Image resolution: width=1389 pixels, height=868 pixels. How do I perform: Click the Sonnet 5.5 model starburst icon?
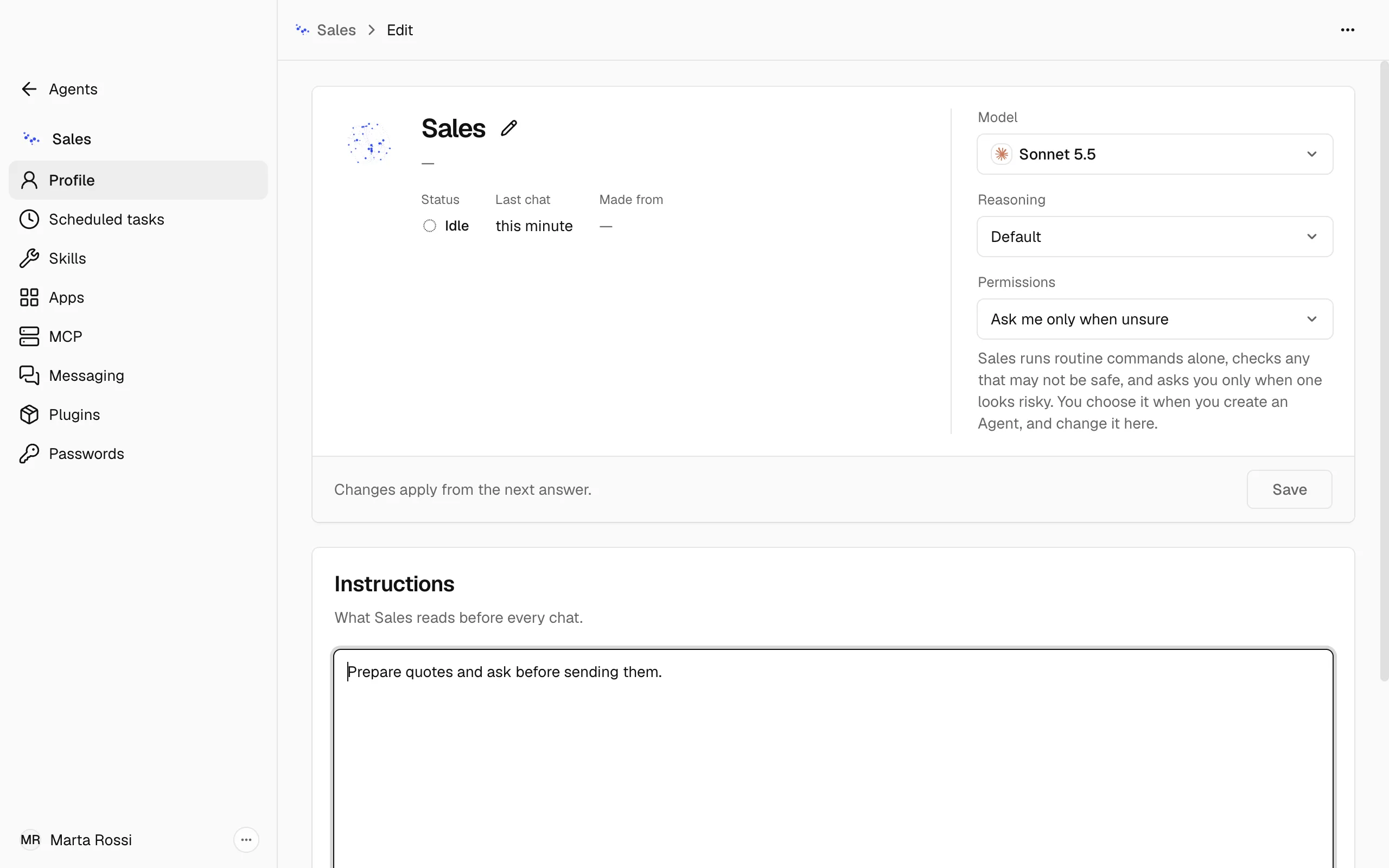point(1002,154)
